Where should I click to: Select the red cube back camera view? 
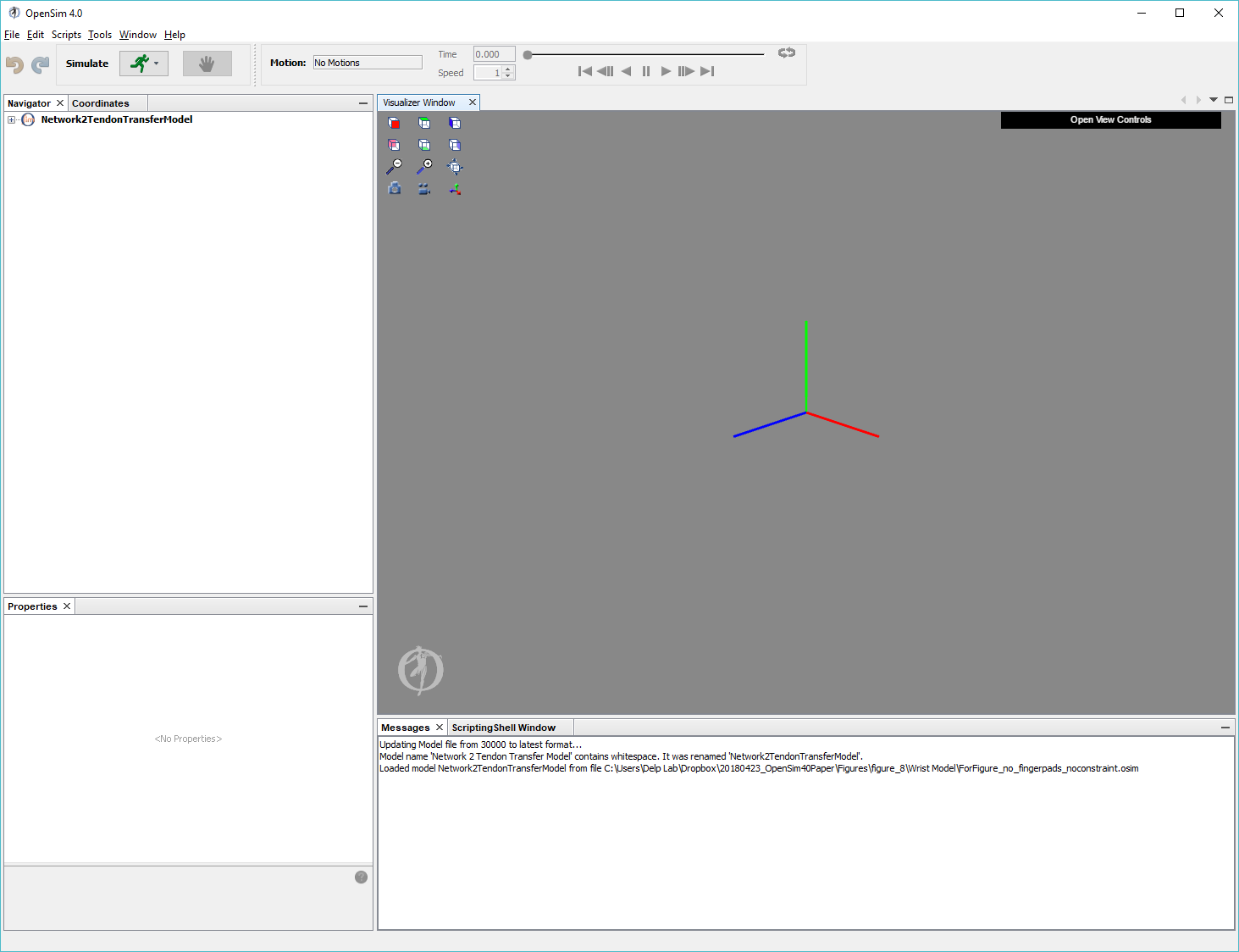pyautogui.click(x=394, y=122)
